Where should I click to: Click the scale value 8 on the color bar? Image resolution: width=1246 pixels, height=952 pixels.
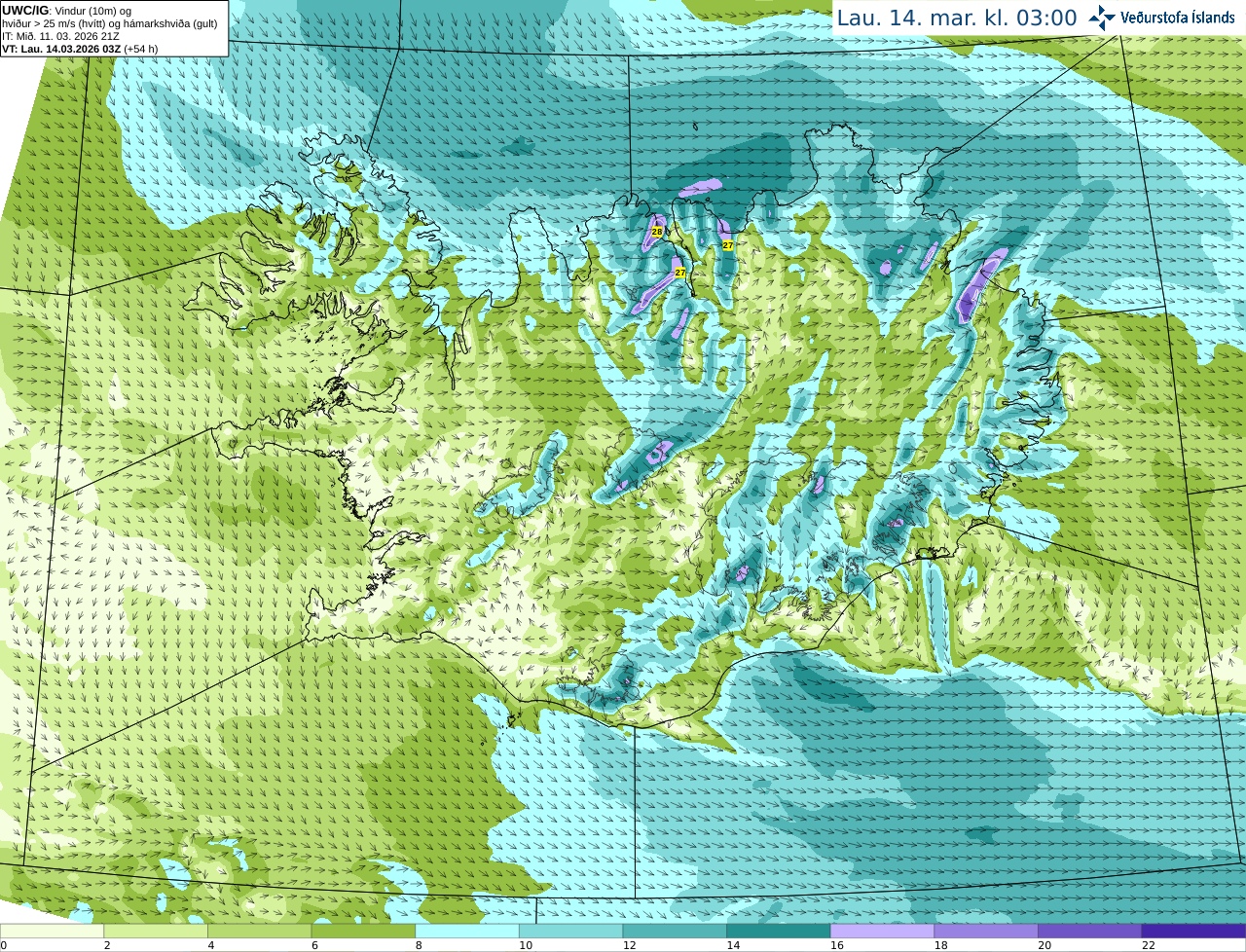[419, 945]
